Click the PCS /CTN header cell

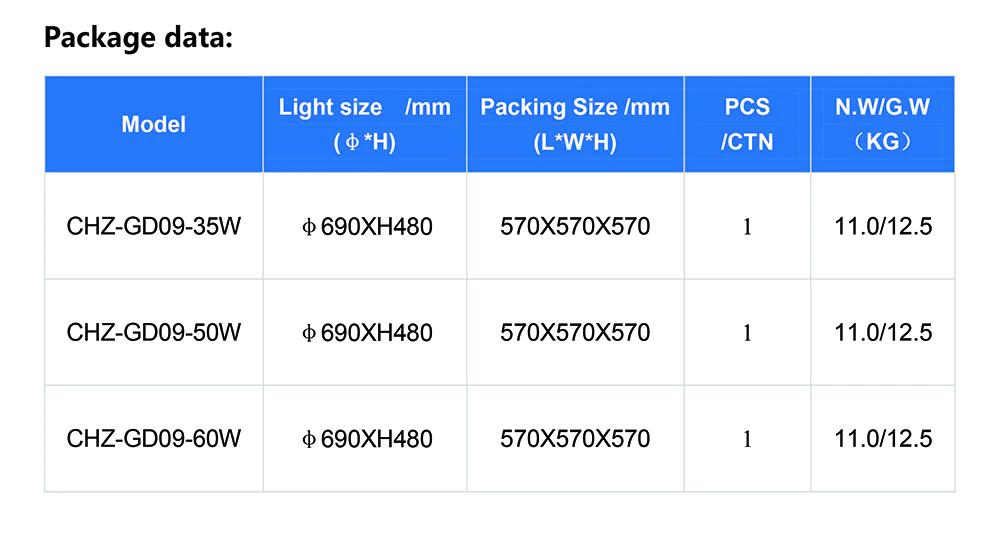(747, 124)
